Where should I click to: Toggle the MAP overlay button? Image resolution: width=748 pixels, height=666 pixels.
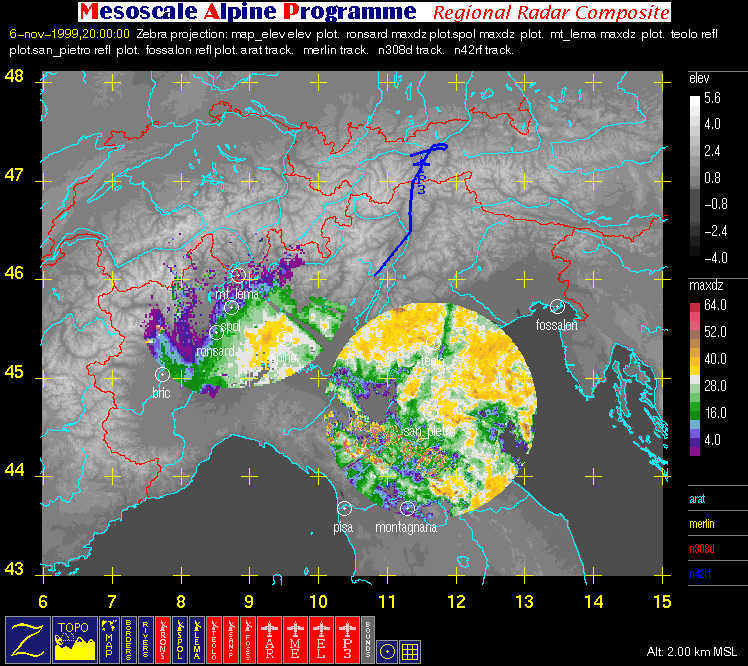[x=110, y=638]
